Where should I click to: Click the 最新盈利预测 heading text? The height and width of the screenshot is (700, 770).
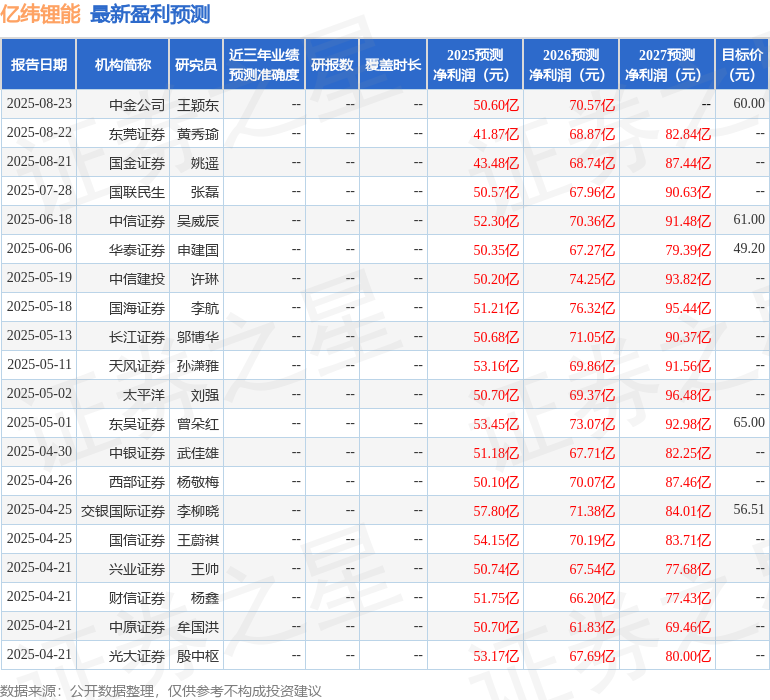pyautogui.click(x=150, y=15)
